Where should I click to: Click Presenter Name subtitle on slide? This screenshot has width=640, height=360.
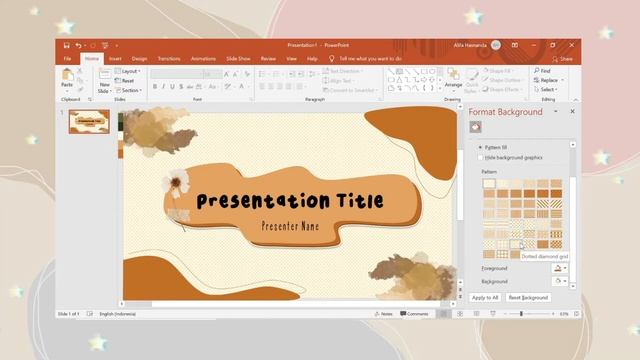290,226
